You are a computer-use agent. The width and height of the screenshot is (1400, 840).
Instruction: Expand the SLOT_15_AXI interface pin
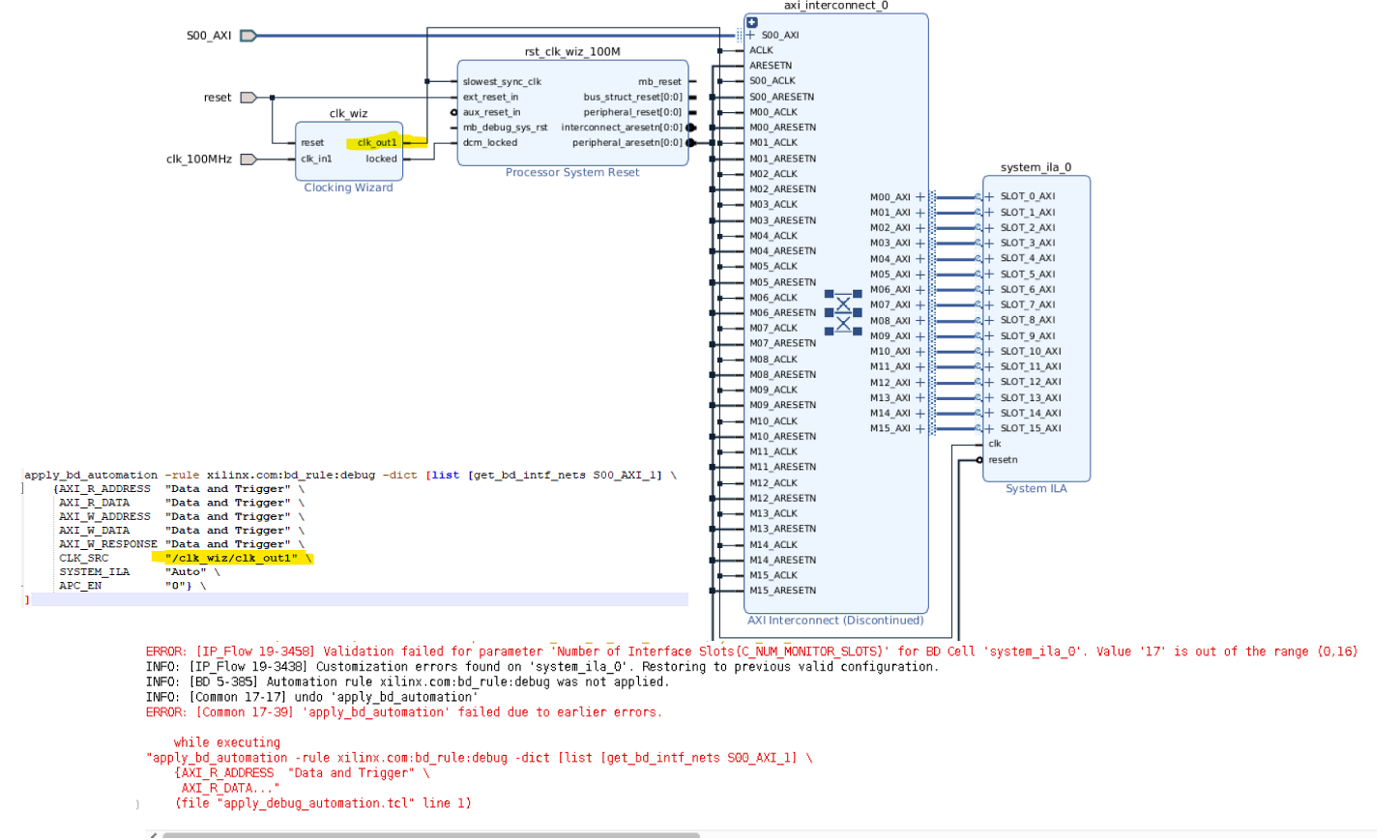coord(987,428)
